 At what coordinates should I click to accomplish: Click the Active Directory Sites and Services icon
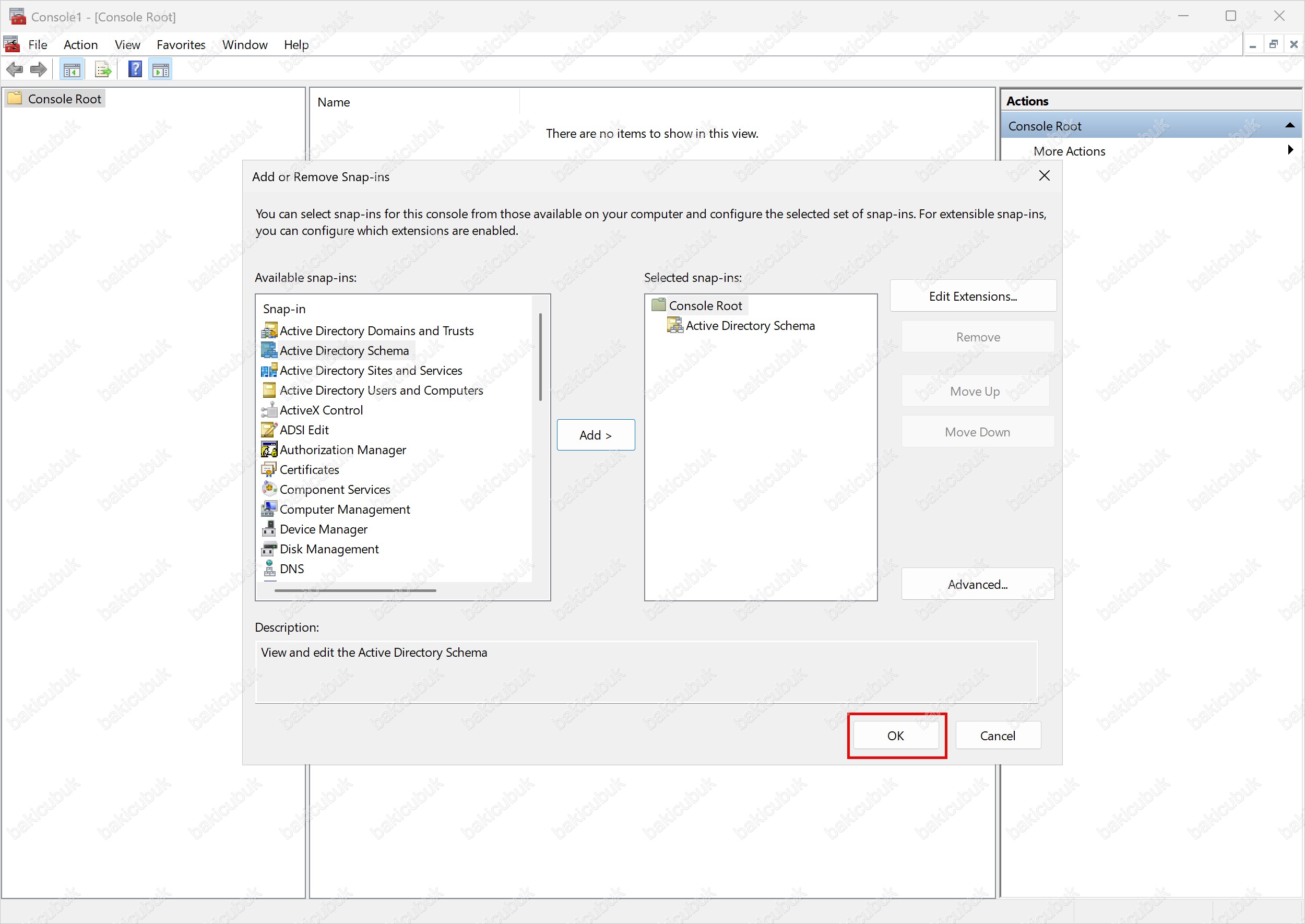pos(269,371)
